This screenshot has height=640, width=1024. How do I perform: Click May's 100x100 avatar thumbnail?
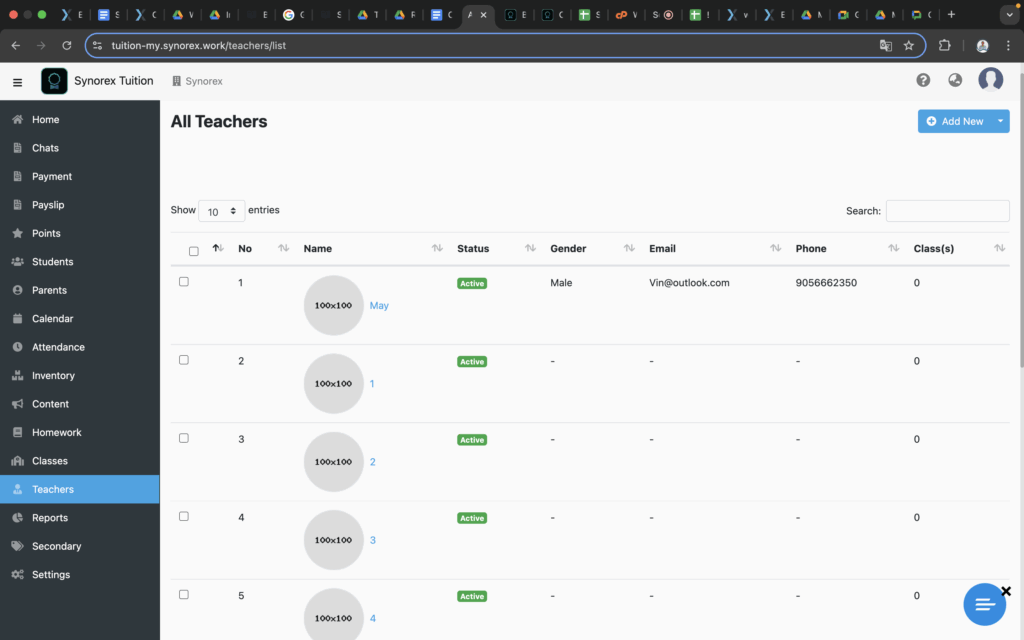click(x=333, y=306)
